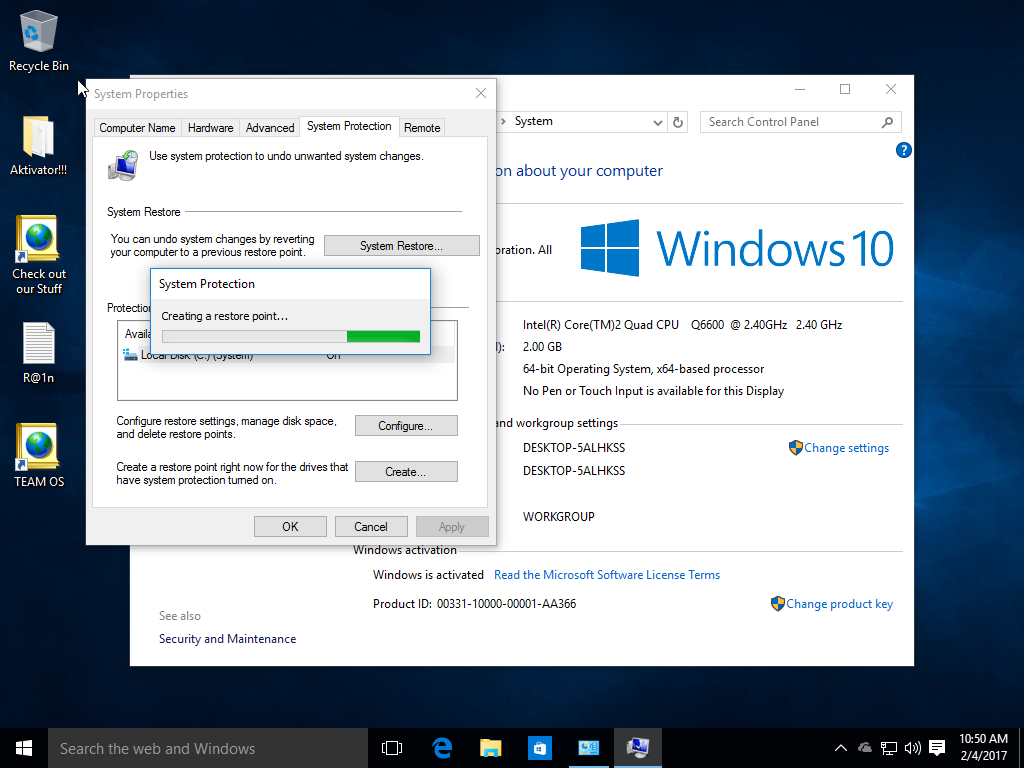
Task: Click the disabled Apply button
Action: (x=452, y=526)
